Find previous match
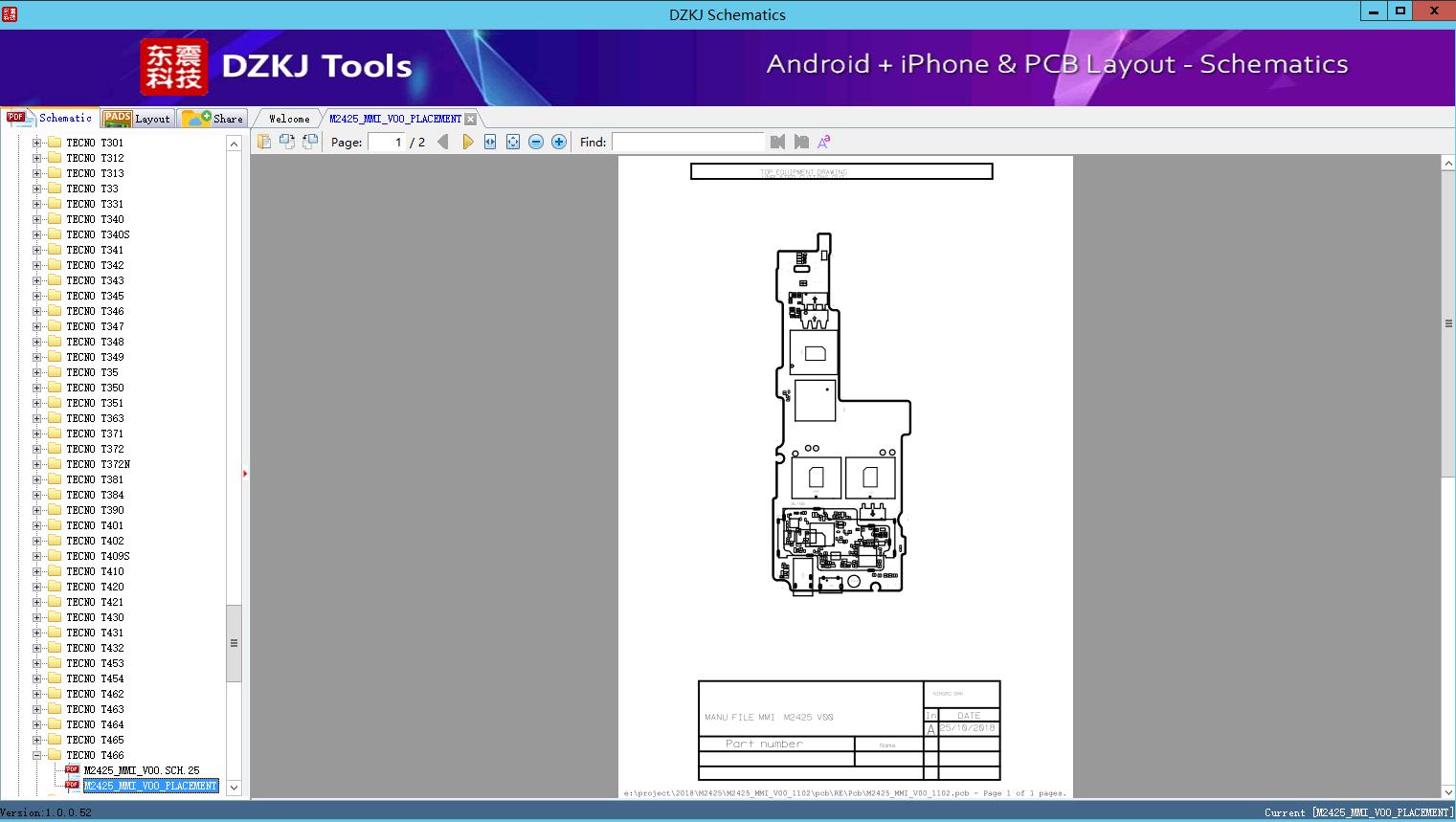Image resolution: width=1456 pixels, height=822 pixels. [x=777, y=142]
